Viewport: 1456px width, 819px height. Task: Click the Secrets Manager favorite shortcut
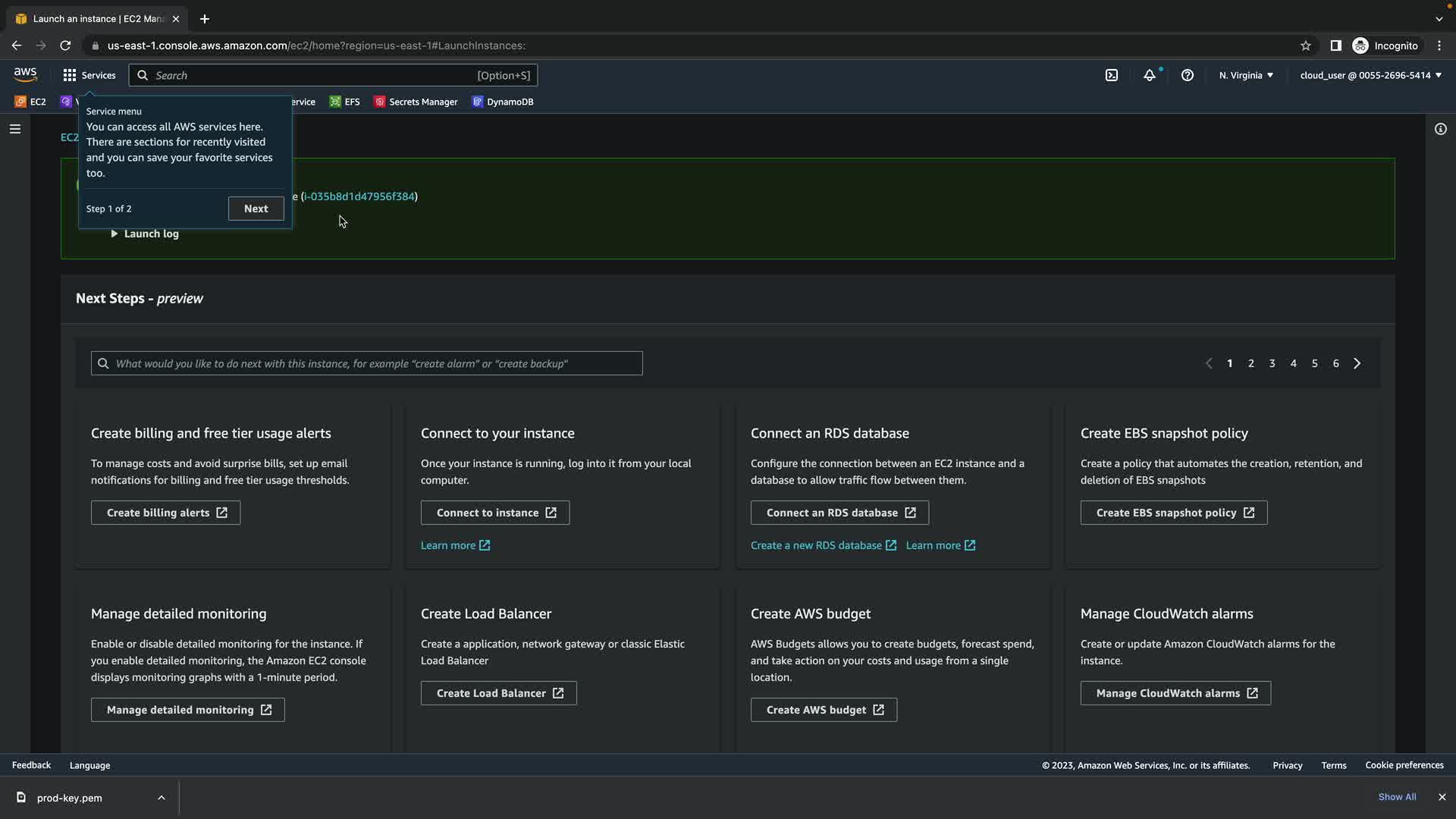pyautogui.click(x=416, y=102)
